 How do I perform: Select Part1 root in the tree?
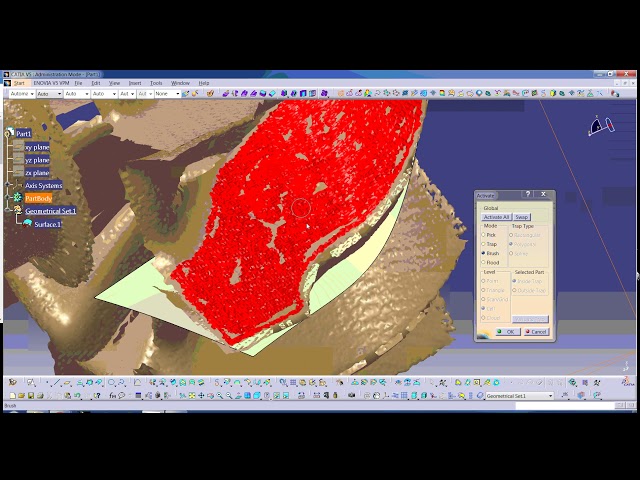(x=24, y=133)
